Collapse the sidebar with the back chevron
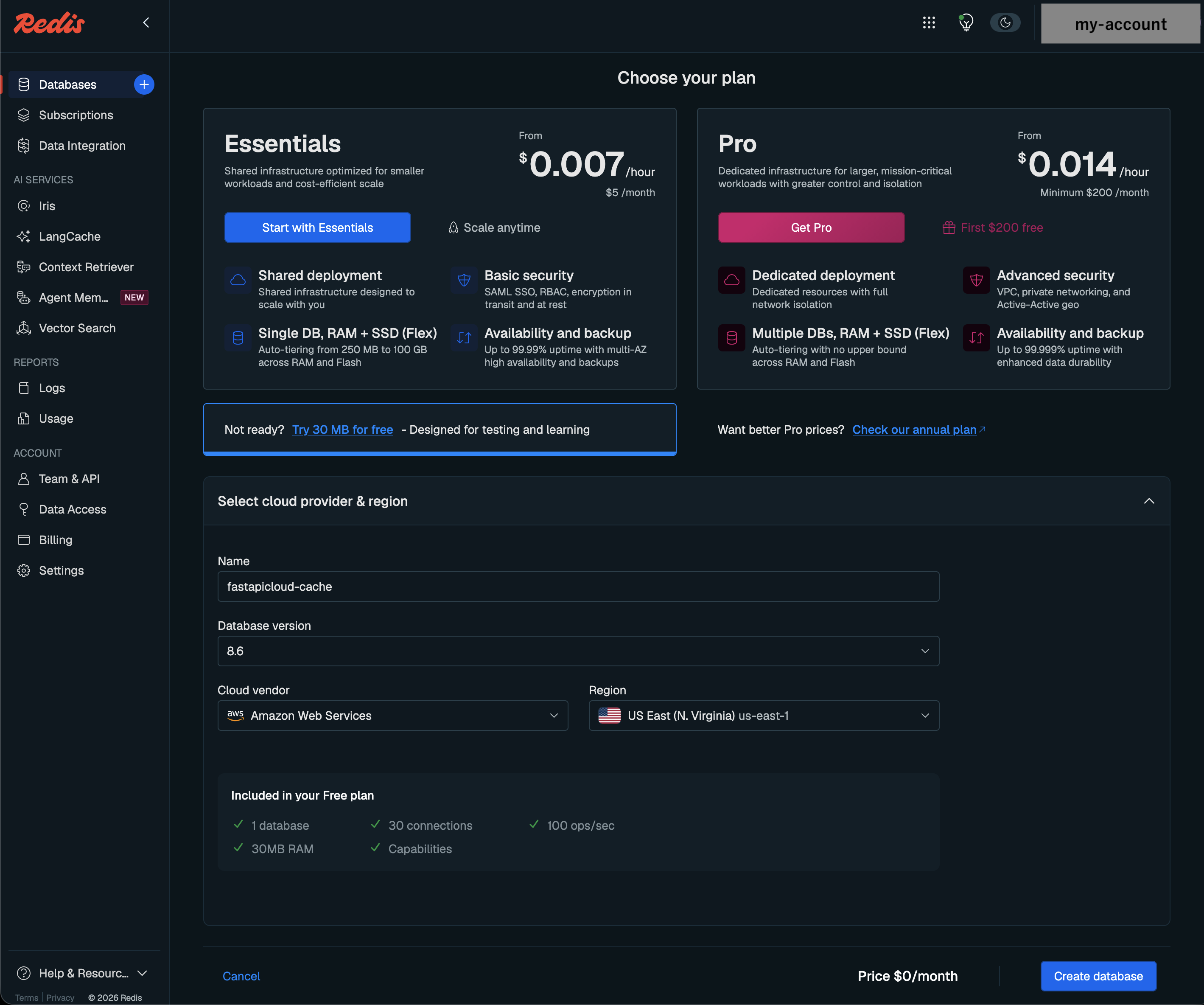The height and width of the screenshot is (1005, 1204). click(146, 22)
